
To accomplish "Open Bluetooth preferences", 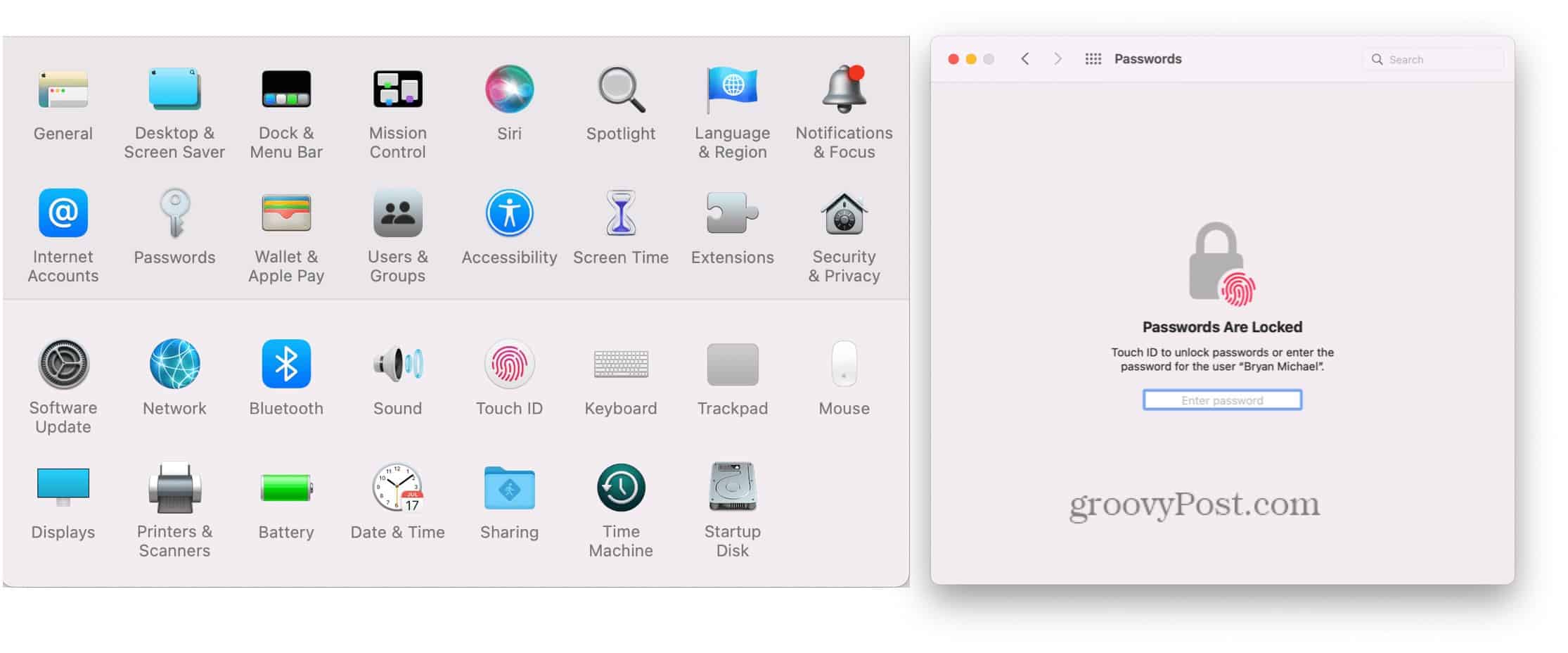I will point(286,364).
